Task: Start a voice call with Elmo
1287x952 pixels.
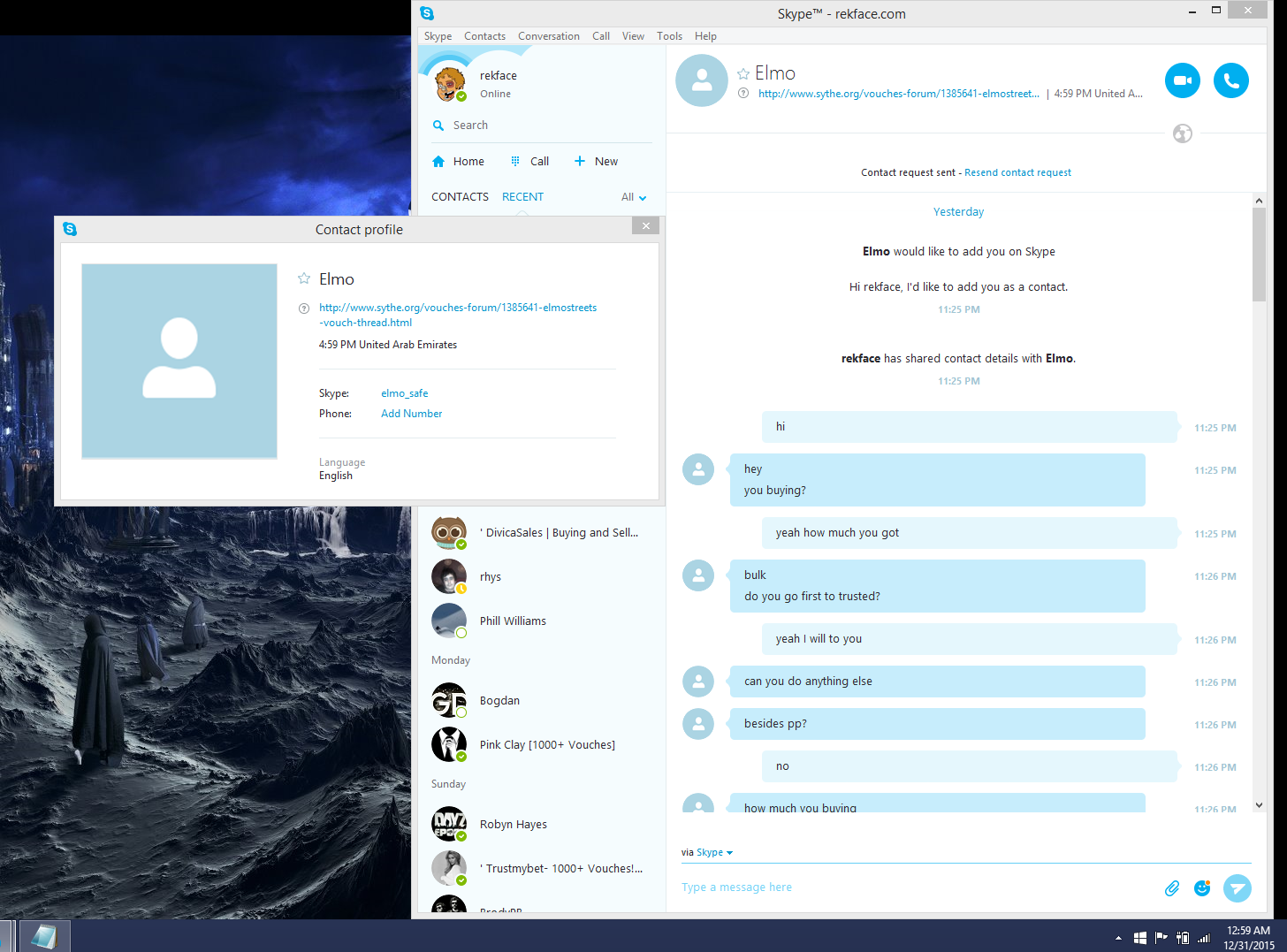Action: tap(1230, 80)
